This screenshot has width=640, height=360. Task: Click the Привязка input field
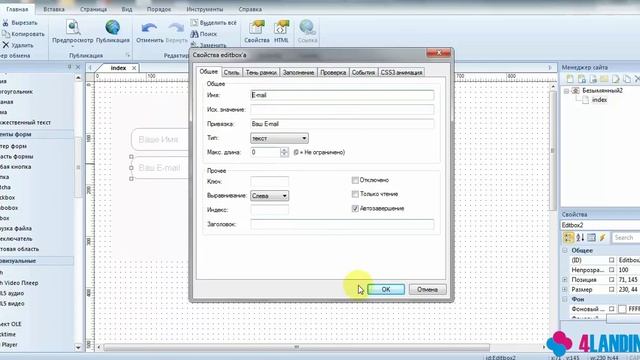pyautogui.click(x=342, y=124)
